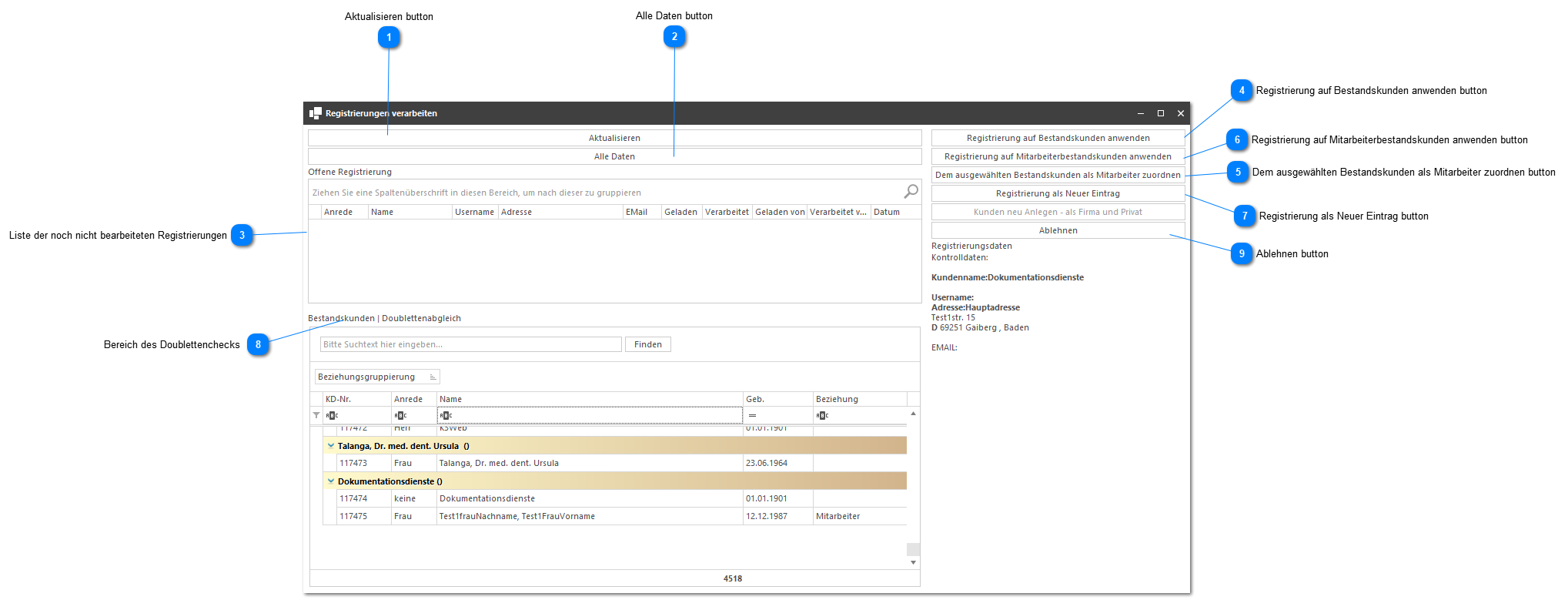Sort by Name column in Offene Registrierung
This screenshot has width=1568, height=600.
[410, 212]
